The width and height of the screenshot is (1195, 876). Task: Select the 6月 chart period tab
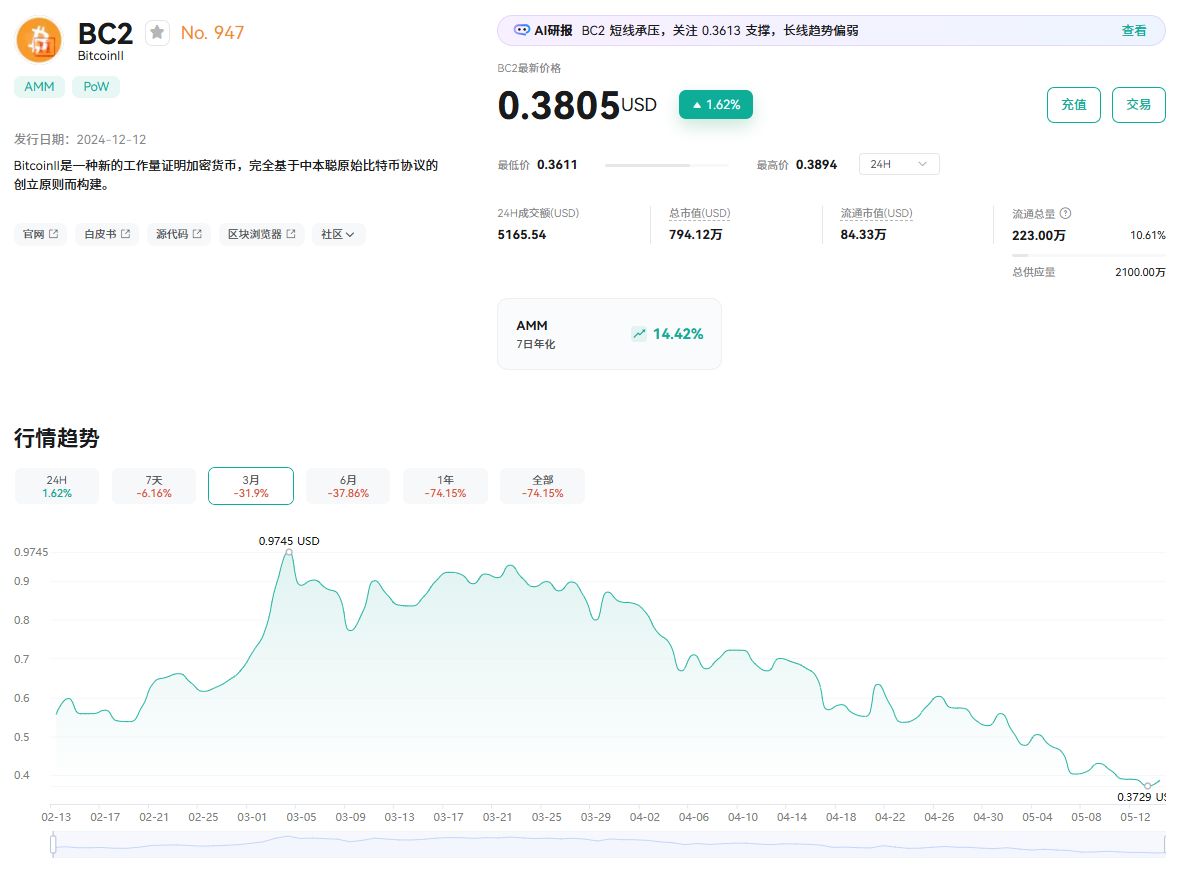(x=348, y=486)
